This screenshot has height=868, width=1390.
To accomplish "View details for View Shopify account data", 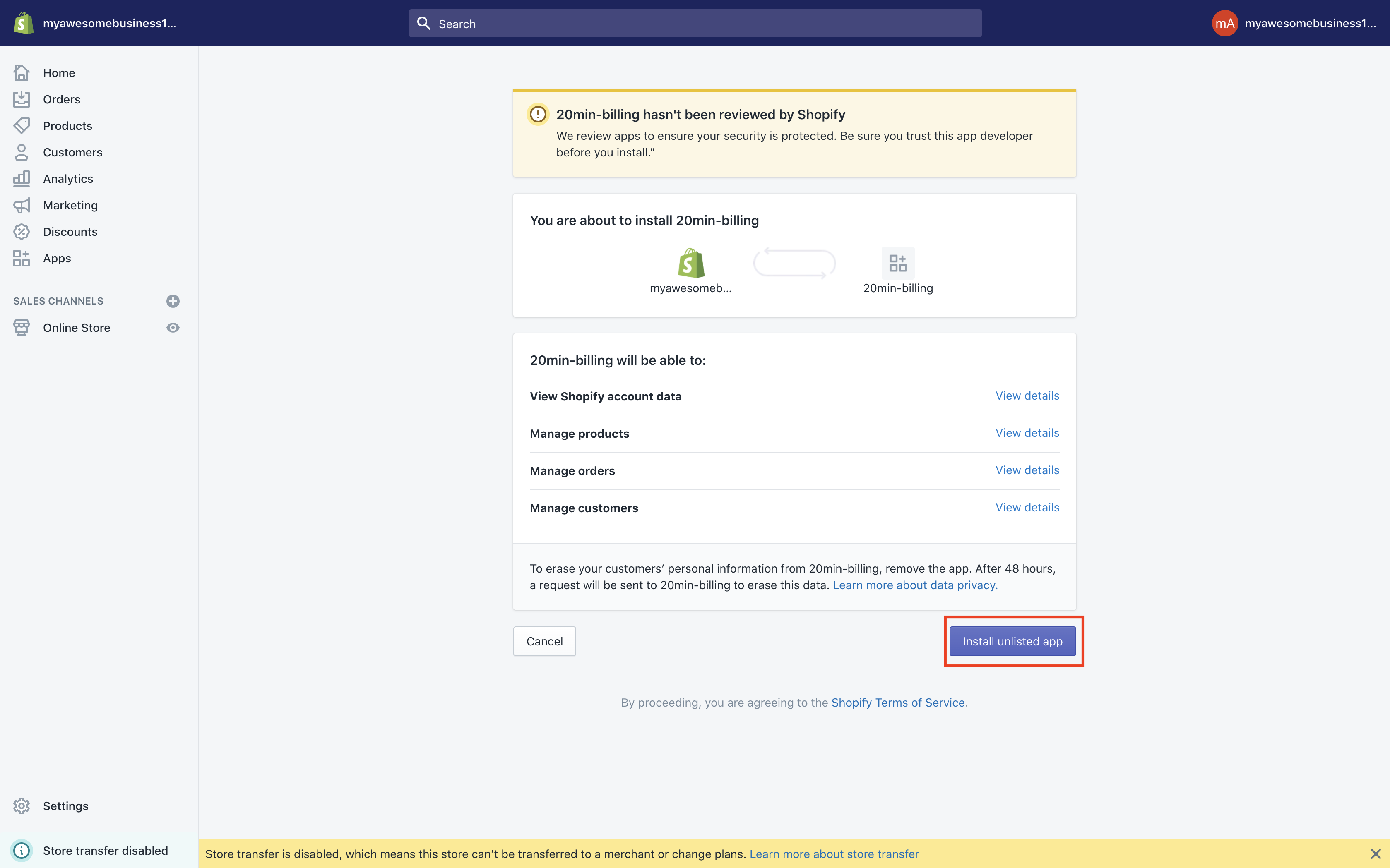I will pyautogui.click(x=1027, y=396).
